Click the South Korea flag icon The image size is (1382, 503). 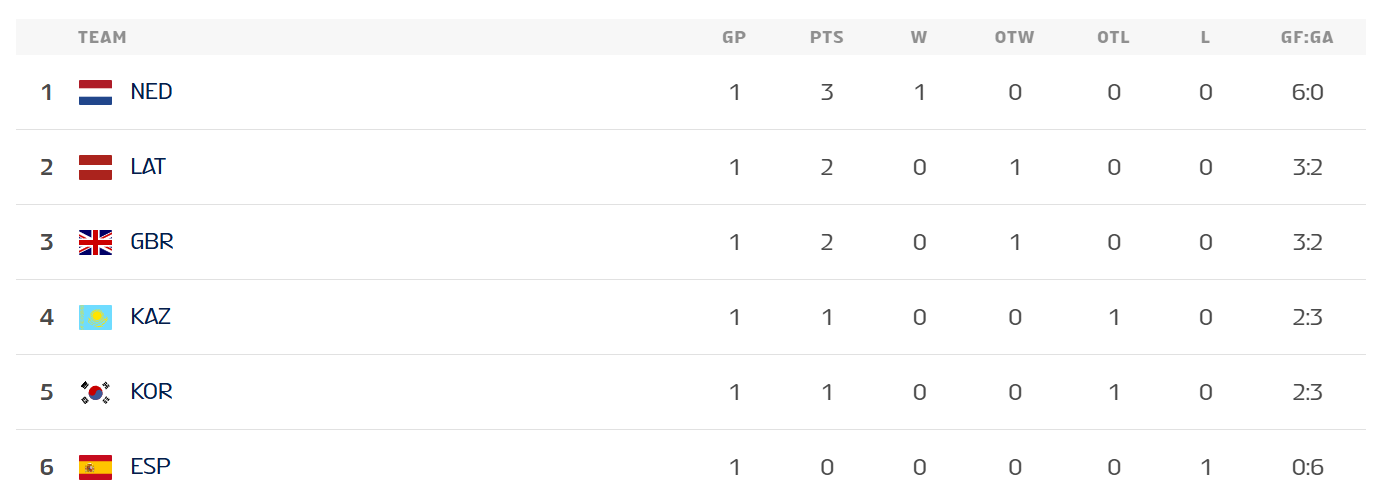(x=95, y=393)
